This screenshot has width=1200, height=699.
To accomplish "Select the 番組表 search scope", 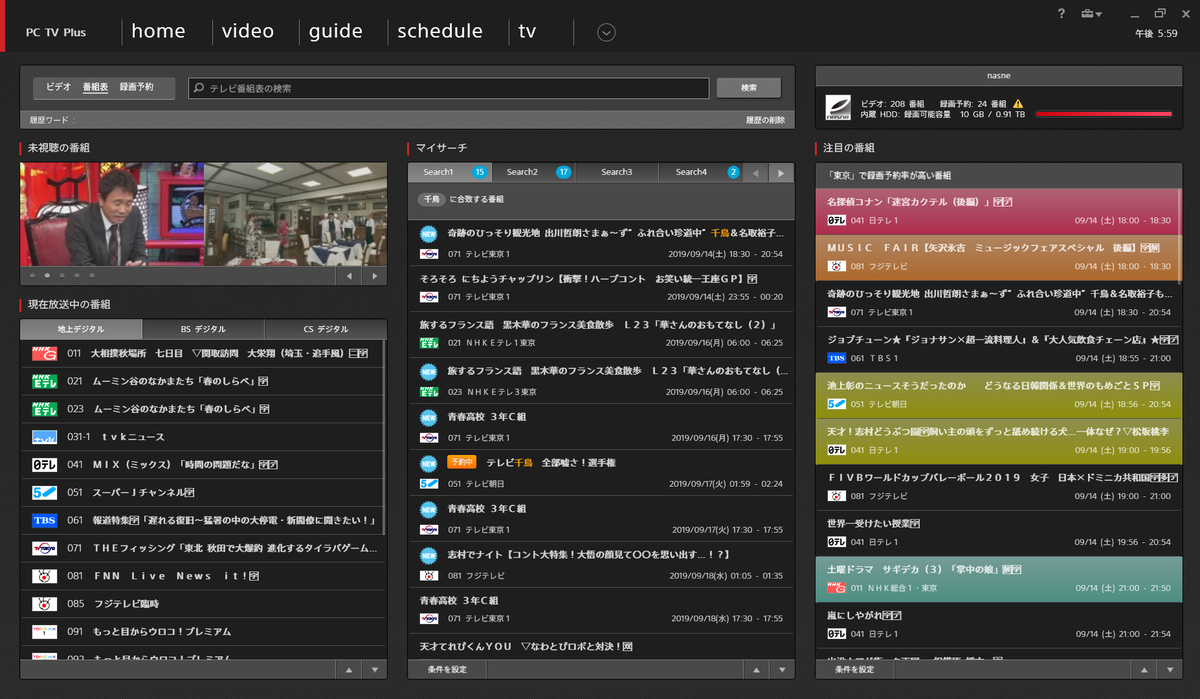I will pyautogui.click(x=95, y=87).
